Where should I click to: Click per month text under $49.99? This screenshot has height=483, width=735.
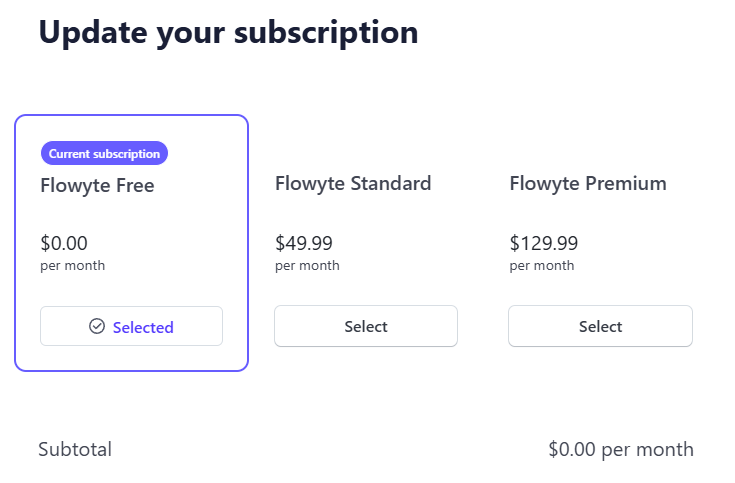[x=307, y=266]
